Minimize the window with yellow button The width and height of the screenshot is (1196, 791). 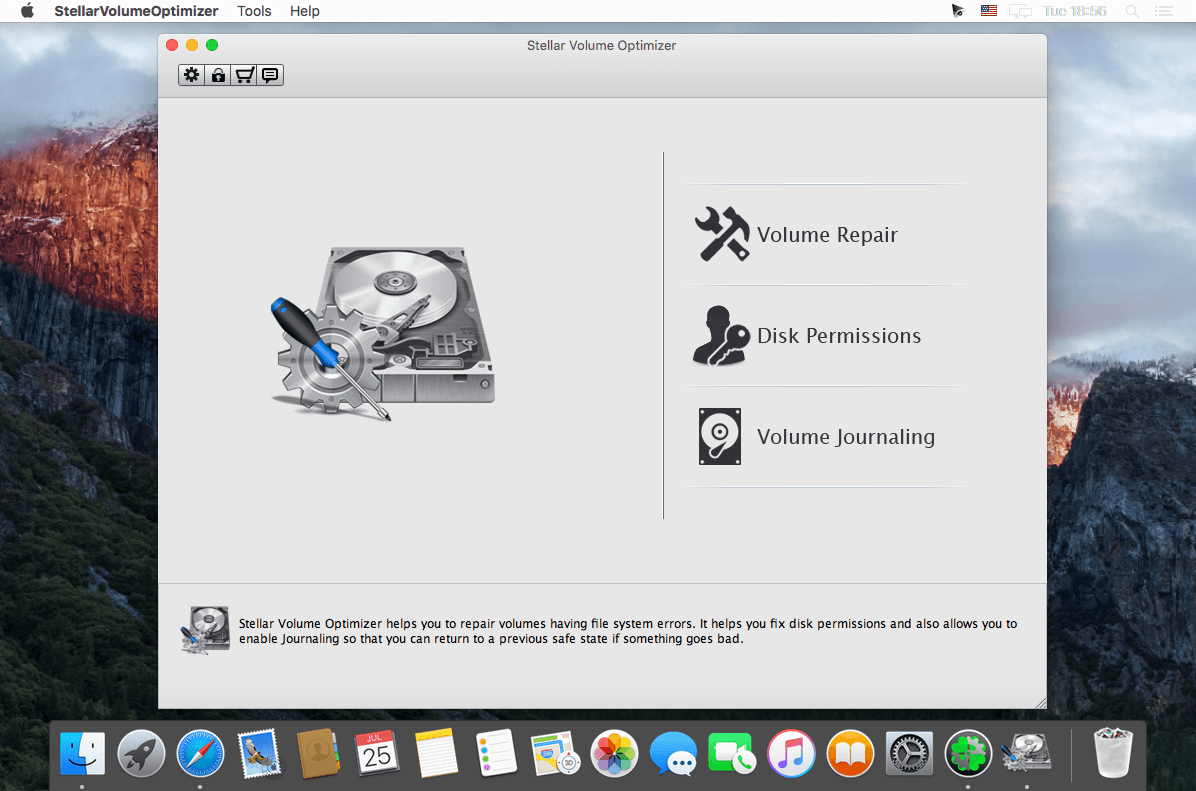click(x=192, y=45)
